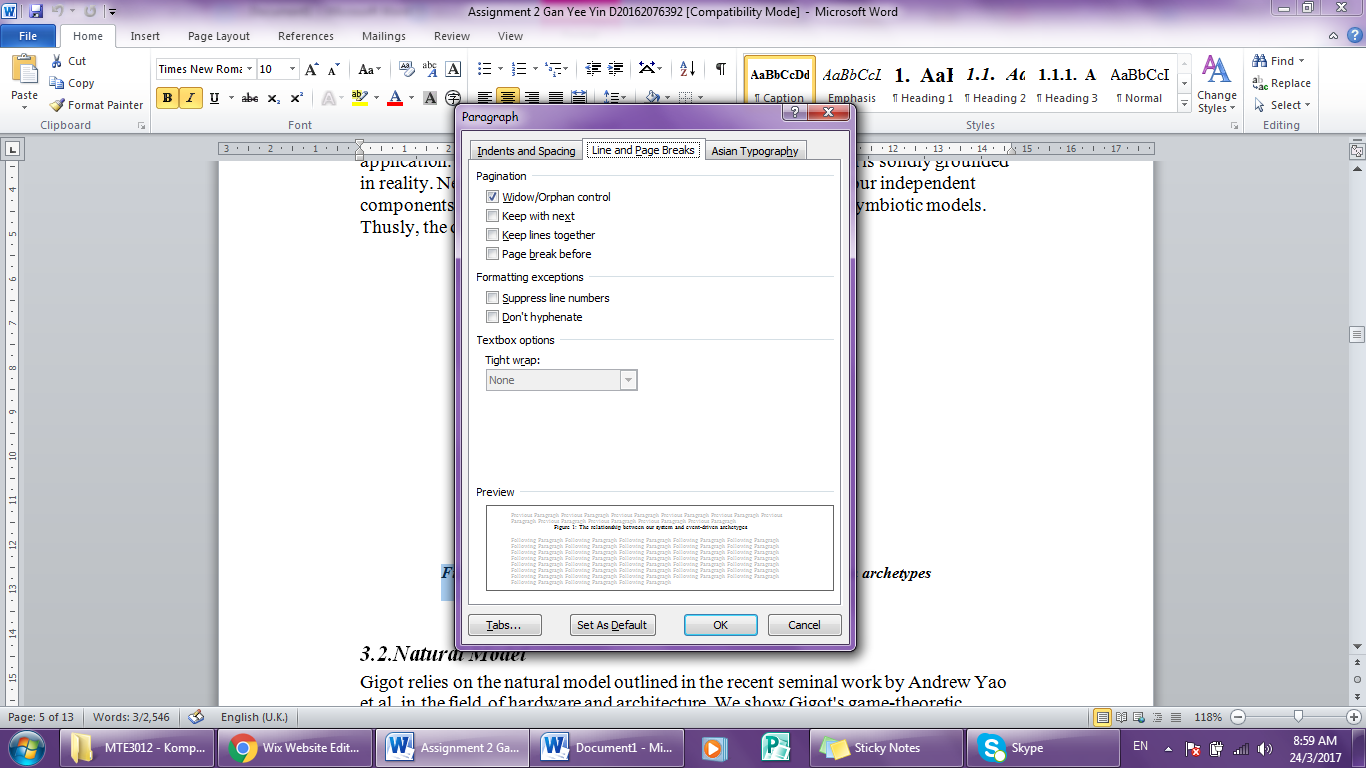The height and width of the screenshot is (768, 1366).
Task: Toggle Show/Hide paragraph marks icon
Action: [720, 69]
